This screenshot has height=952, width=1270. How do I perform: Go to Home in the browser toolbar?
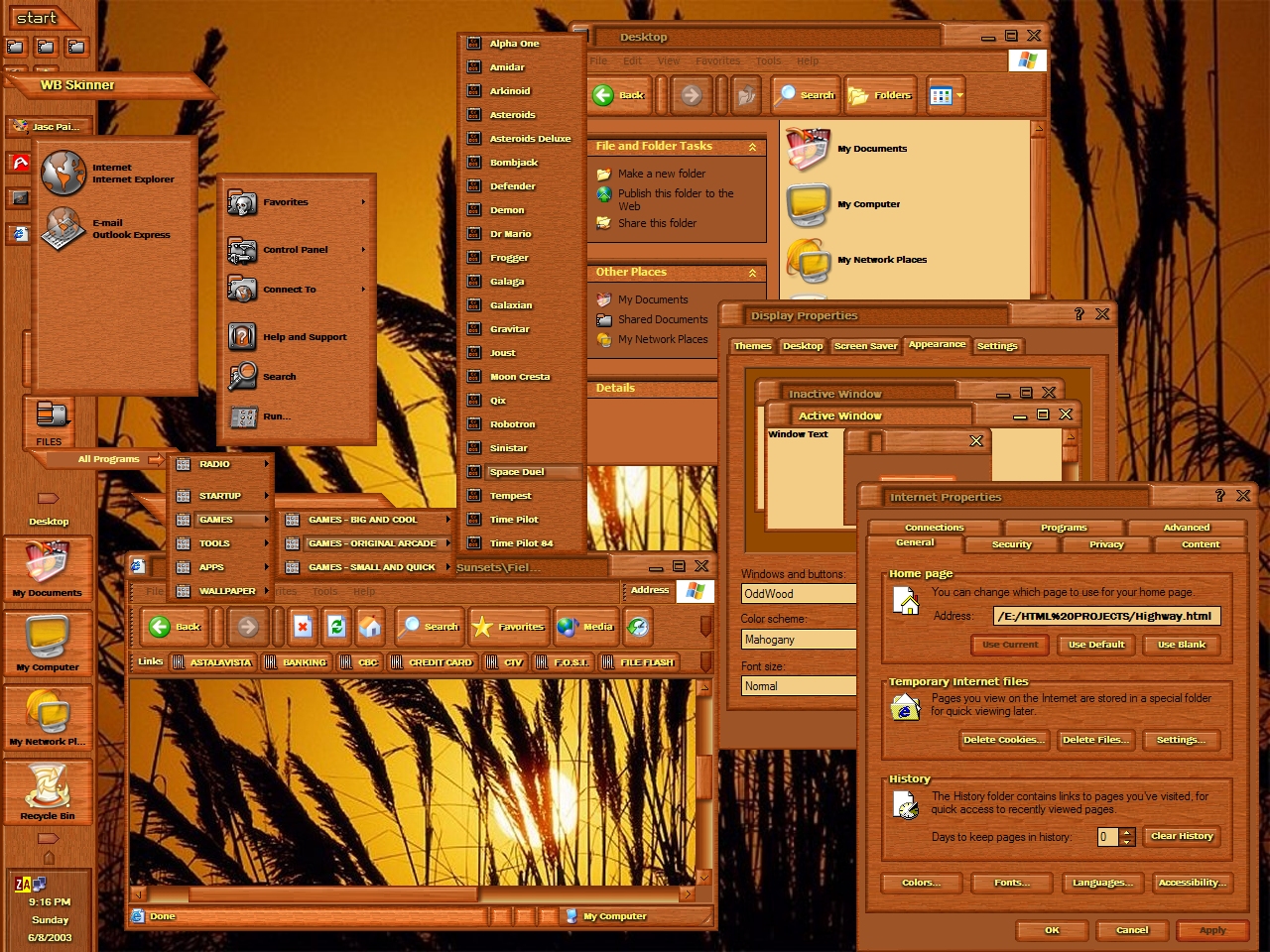(369, 627)
